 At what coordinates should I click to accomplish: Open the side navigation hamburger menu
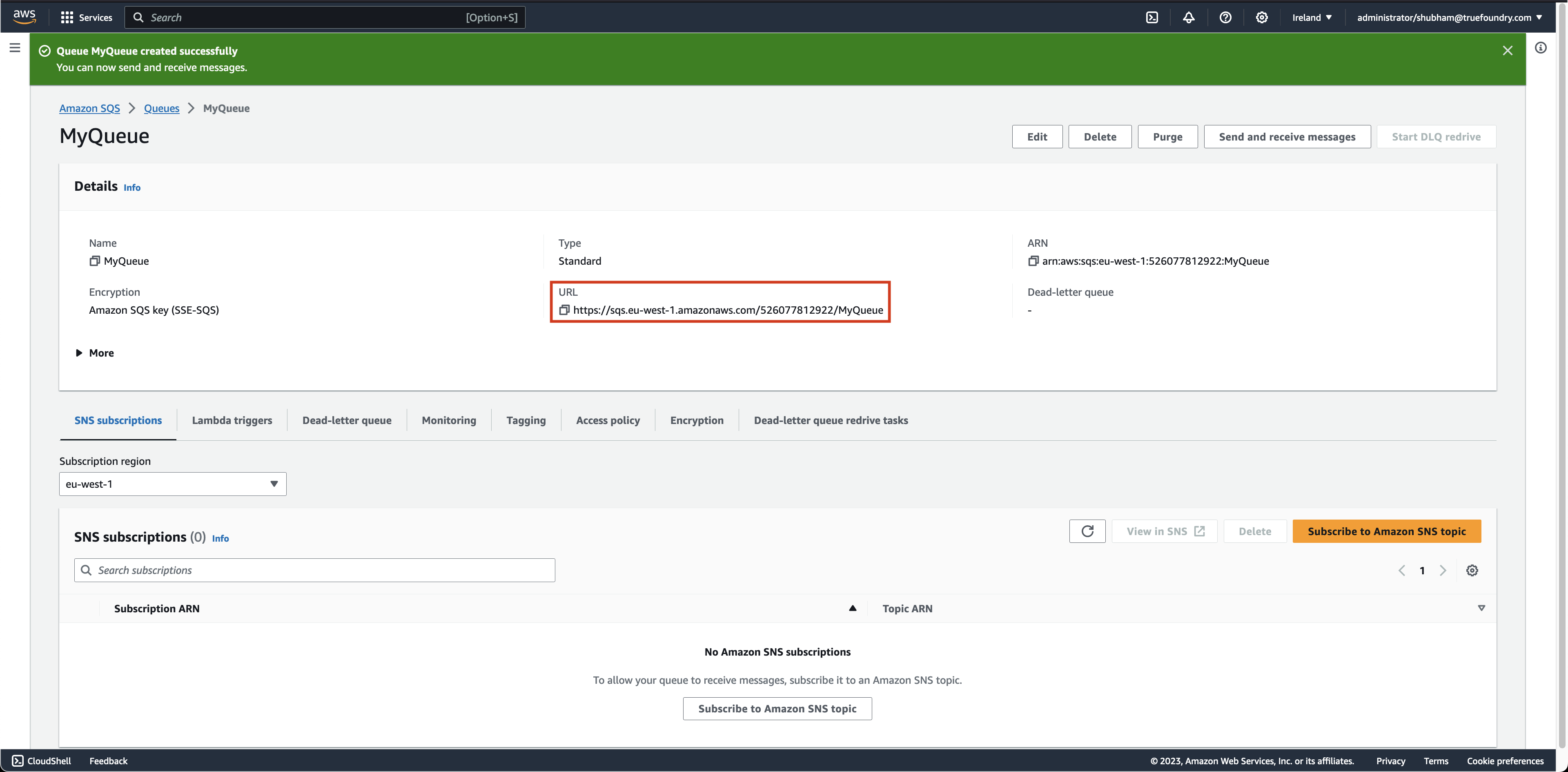(x=15, y=47)
